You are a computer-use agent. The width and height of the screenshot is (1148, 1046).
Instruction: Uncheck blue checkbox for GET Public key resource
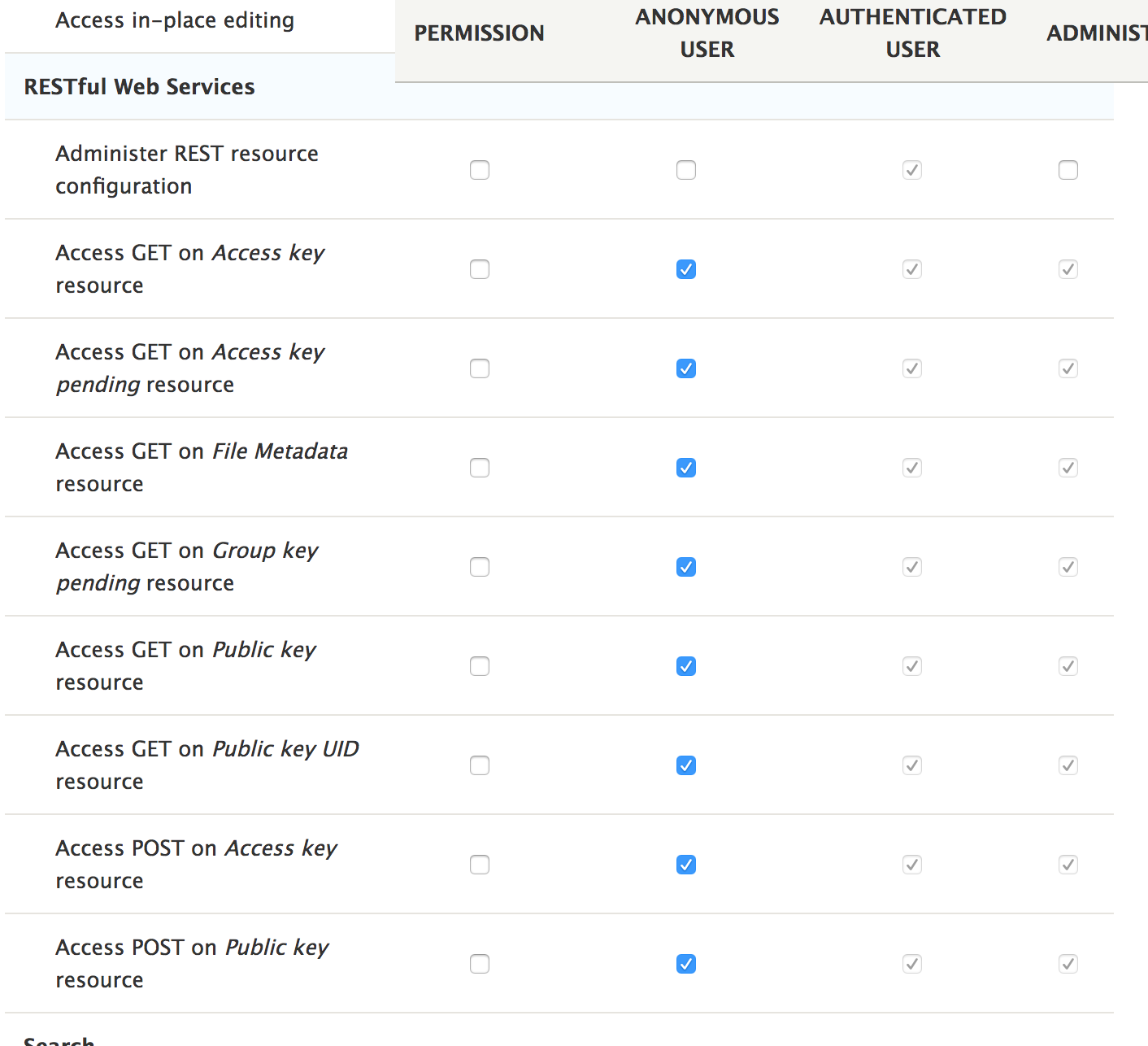point(686,666)
